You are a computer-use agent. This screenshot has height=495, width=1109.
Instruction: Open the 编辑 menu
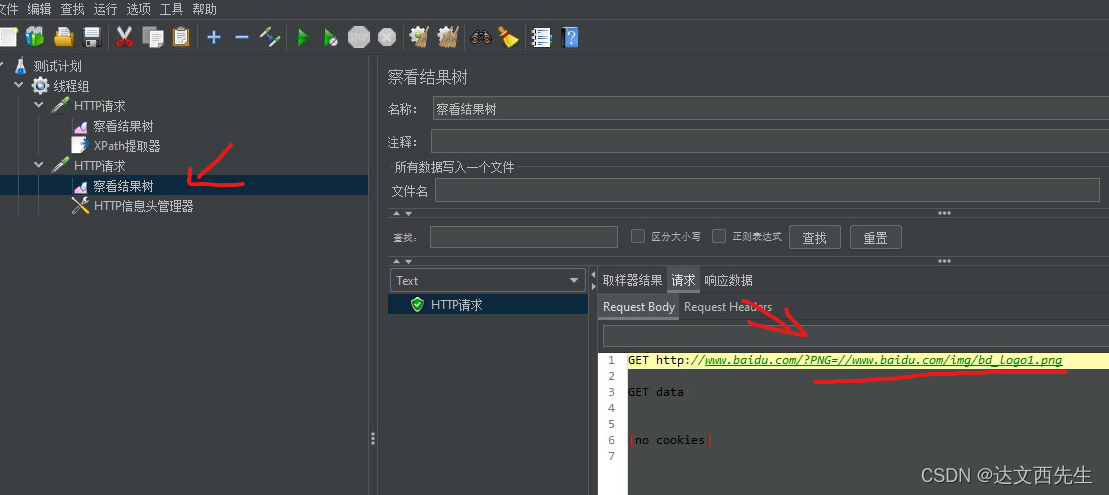[39, 9]
